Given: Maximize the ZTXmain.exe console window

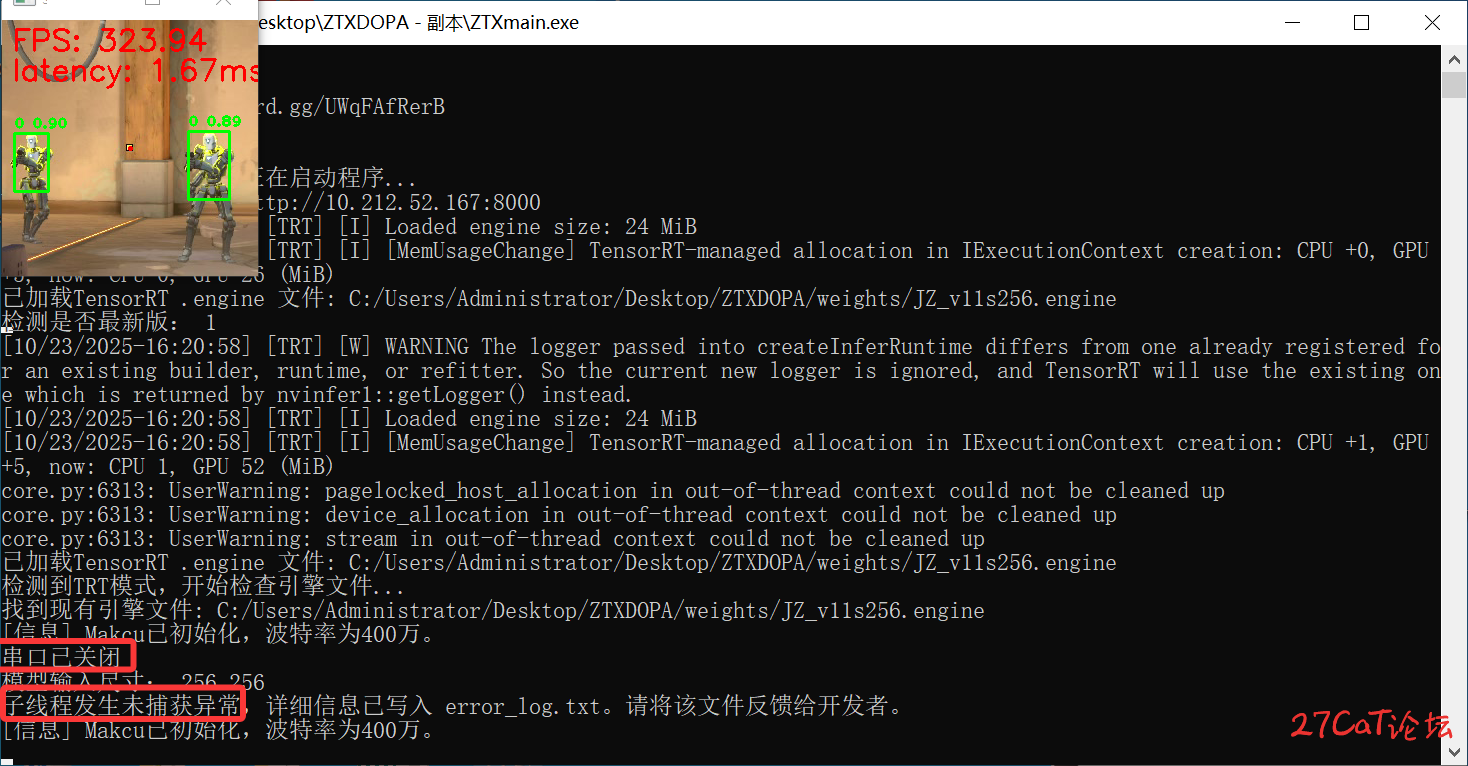Looking at the screenshot, I should tap(1361, 23).
